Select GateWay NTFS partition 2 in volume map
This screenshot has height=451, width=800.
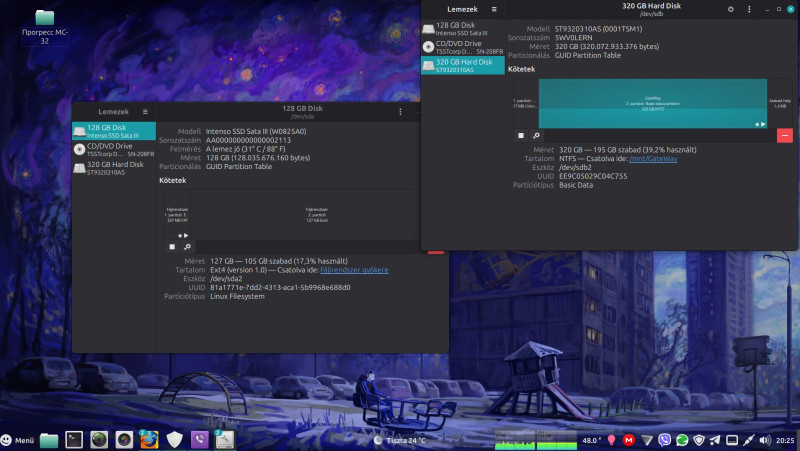[x=653, y=104]
